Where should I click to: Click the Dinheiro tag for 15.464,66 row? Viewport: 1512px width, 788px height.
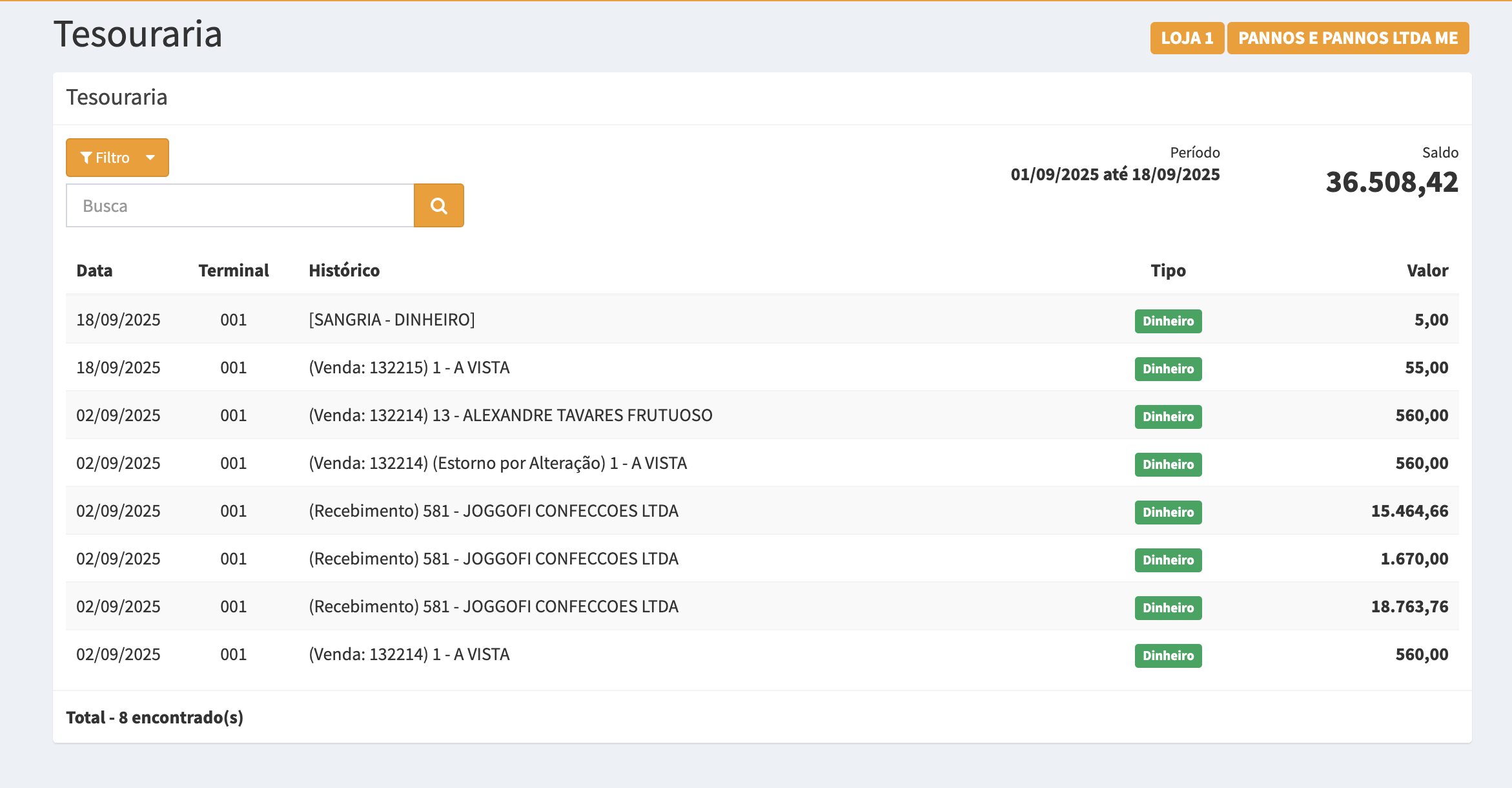[x=1168, y=512]
